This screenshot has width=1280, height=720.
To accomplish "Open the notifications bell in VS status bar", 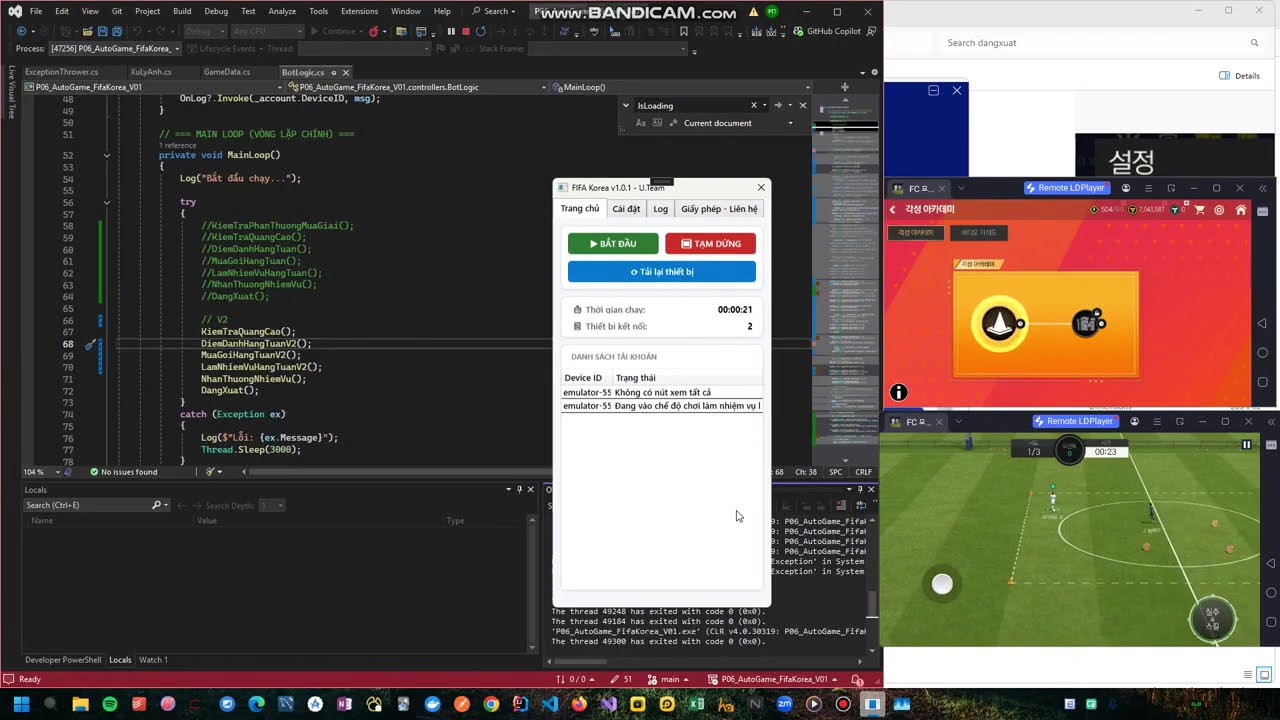I will pyautogui.click(x=857, y=680).
